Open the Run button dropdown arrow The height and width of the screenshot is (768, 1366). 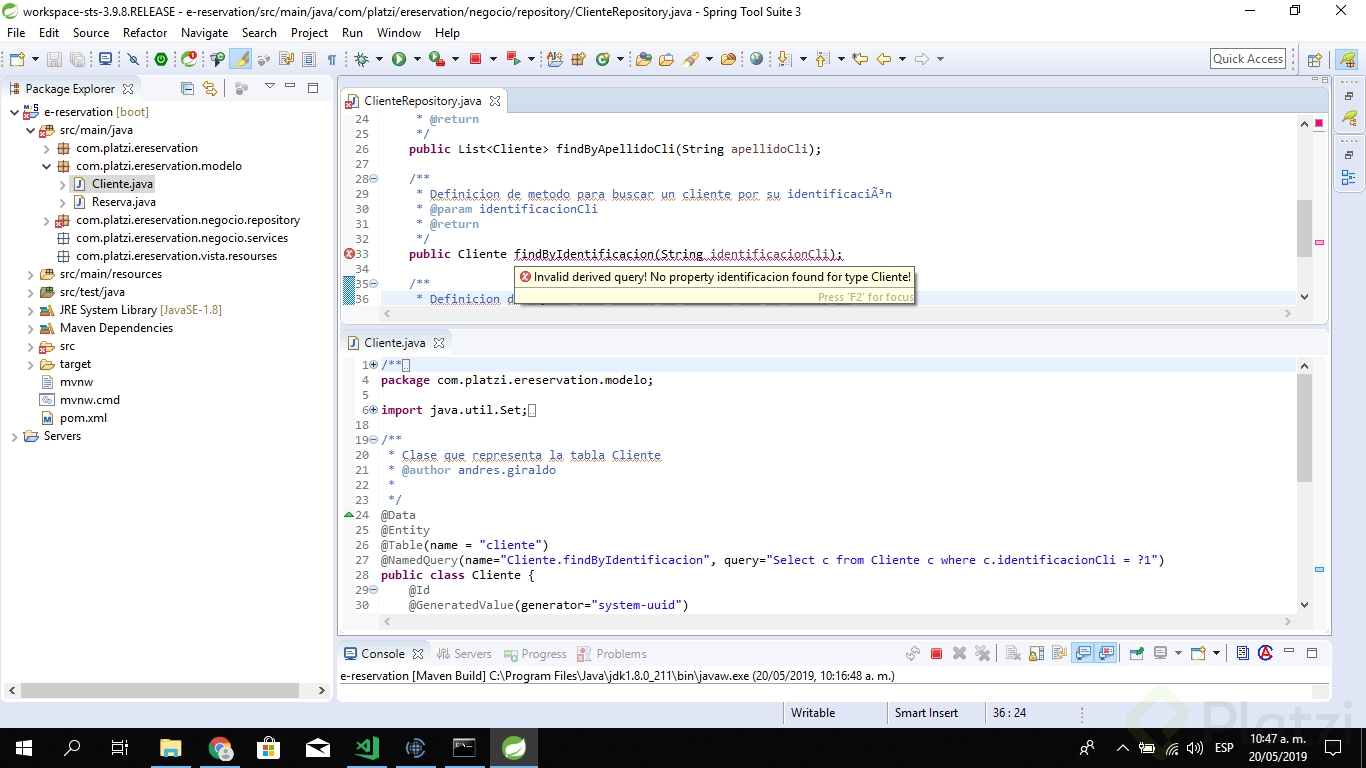coord(415,59)
